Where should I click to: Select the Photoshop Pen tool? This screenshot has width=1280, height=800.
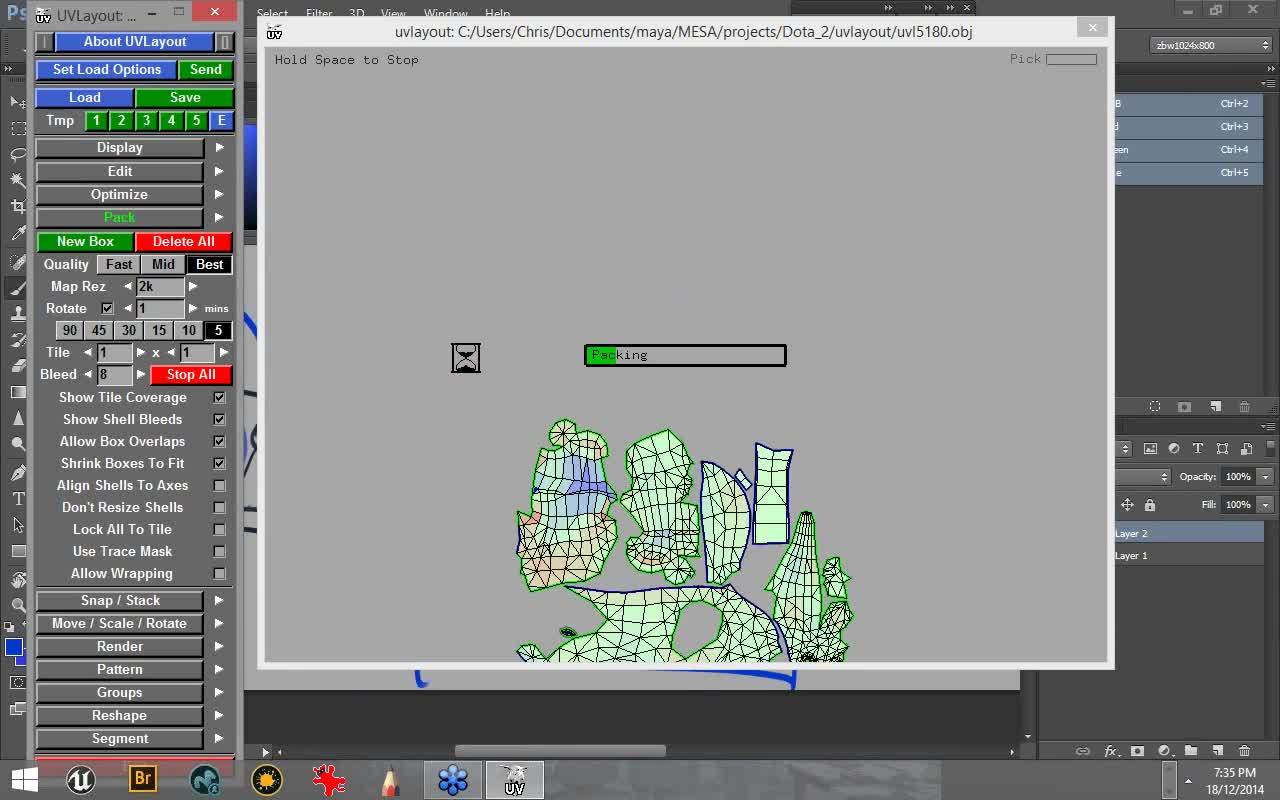[x=18, y=472]
